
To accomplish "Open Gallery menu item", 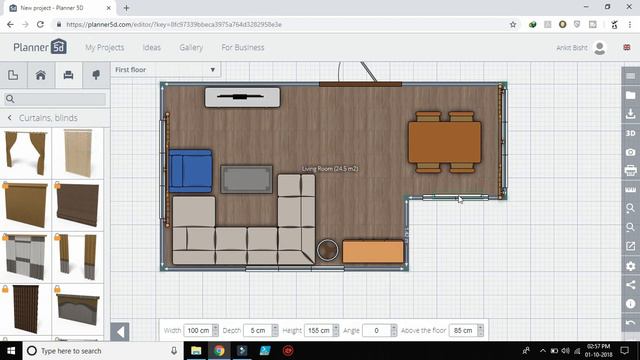I will tap(191, 47).
